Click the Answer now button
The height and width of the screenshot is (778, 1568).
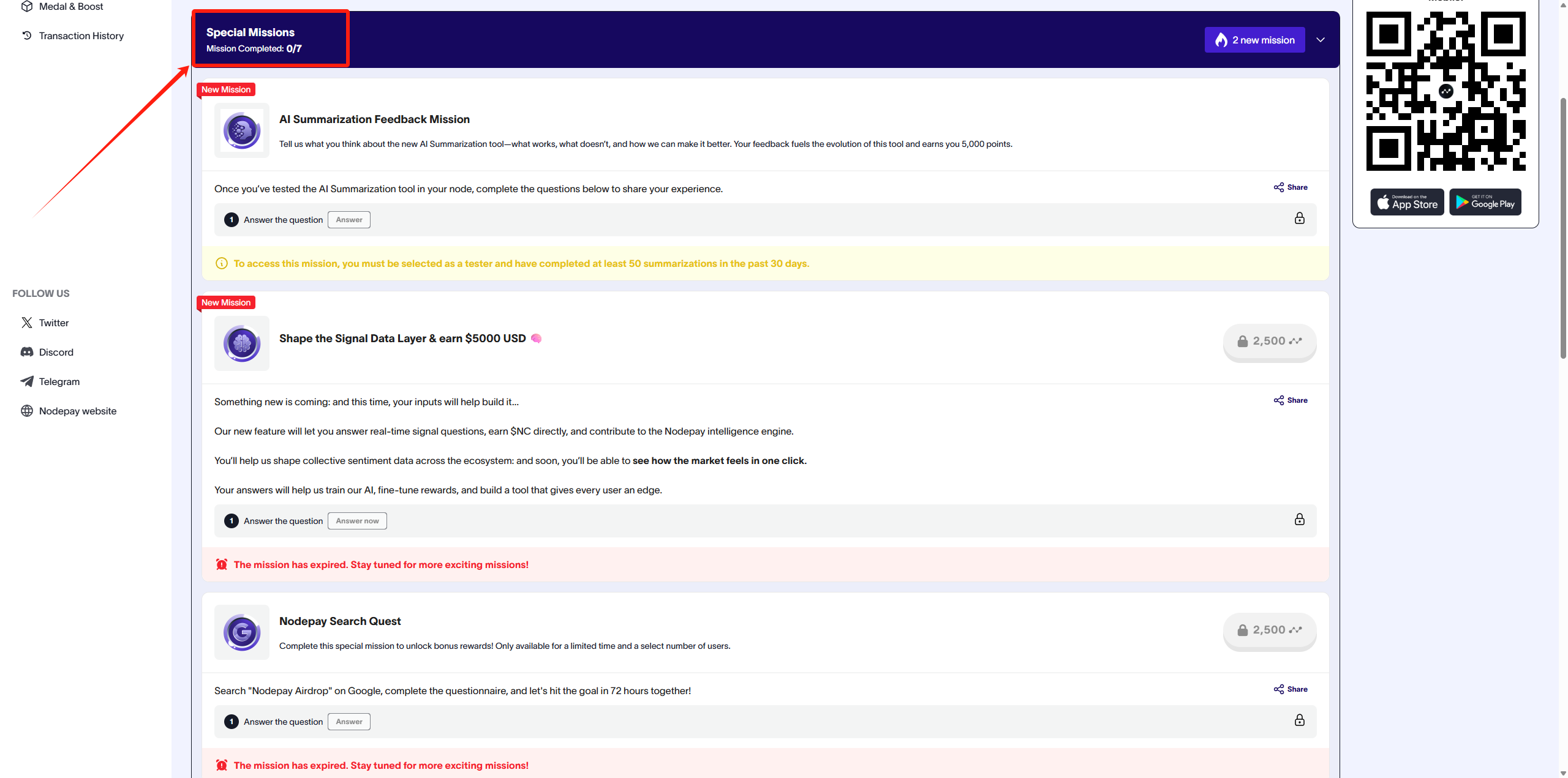(x=357, y=521)
